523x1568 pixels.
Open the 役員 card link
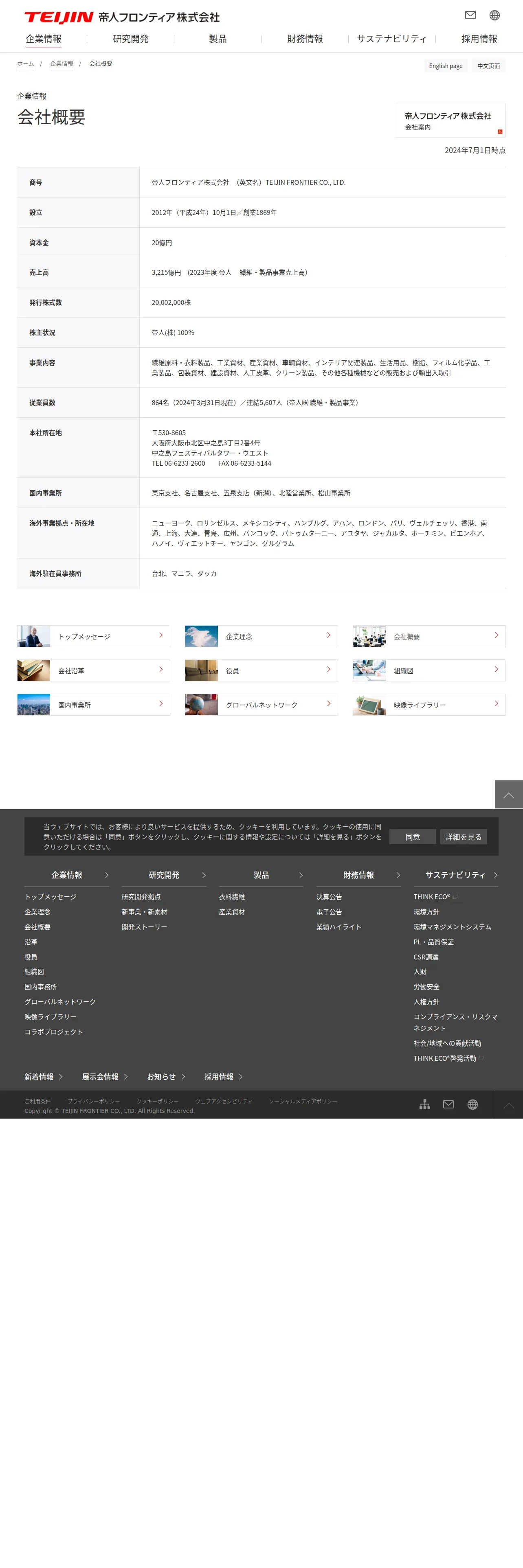click(x=261, y=670)
